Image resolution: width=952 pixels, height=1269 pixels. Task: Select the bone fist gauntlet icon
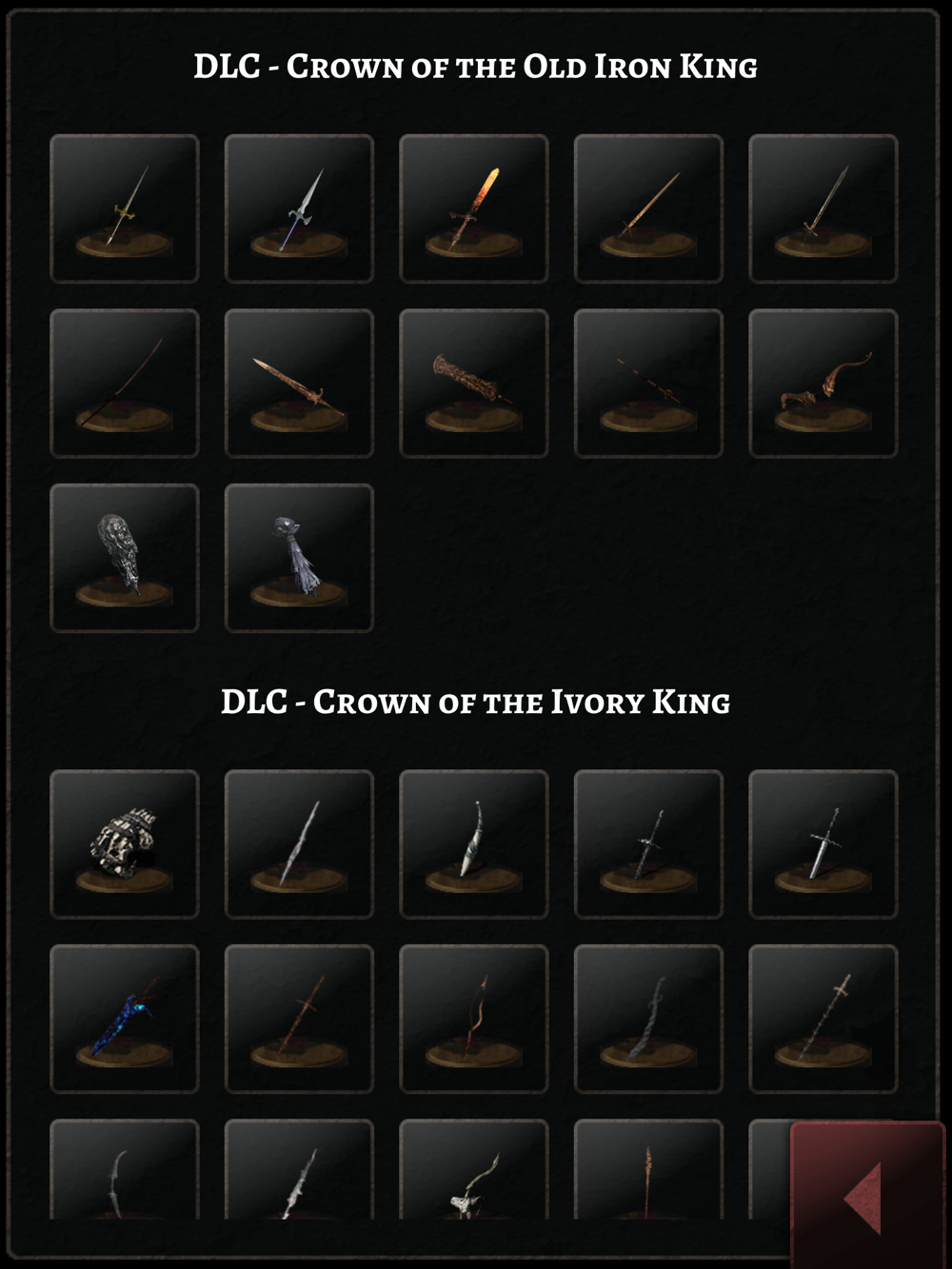tap(125, 844)
